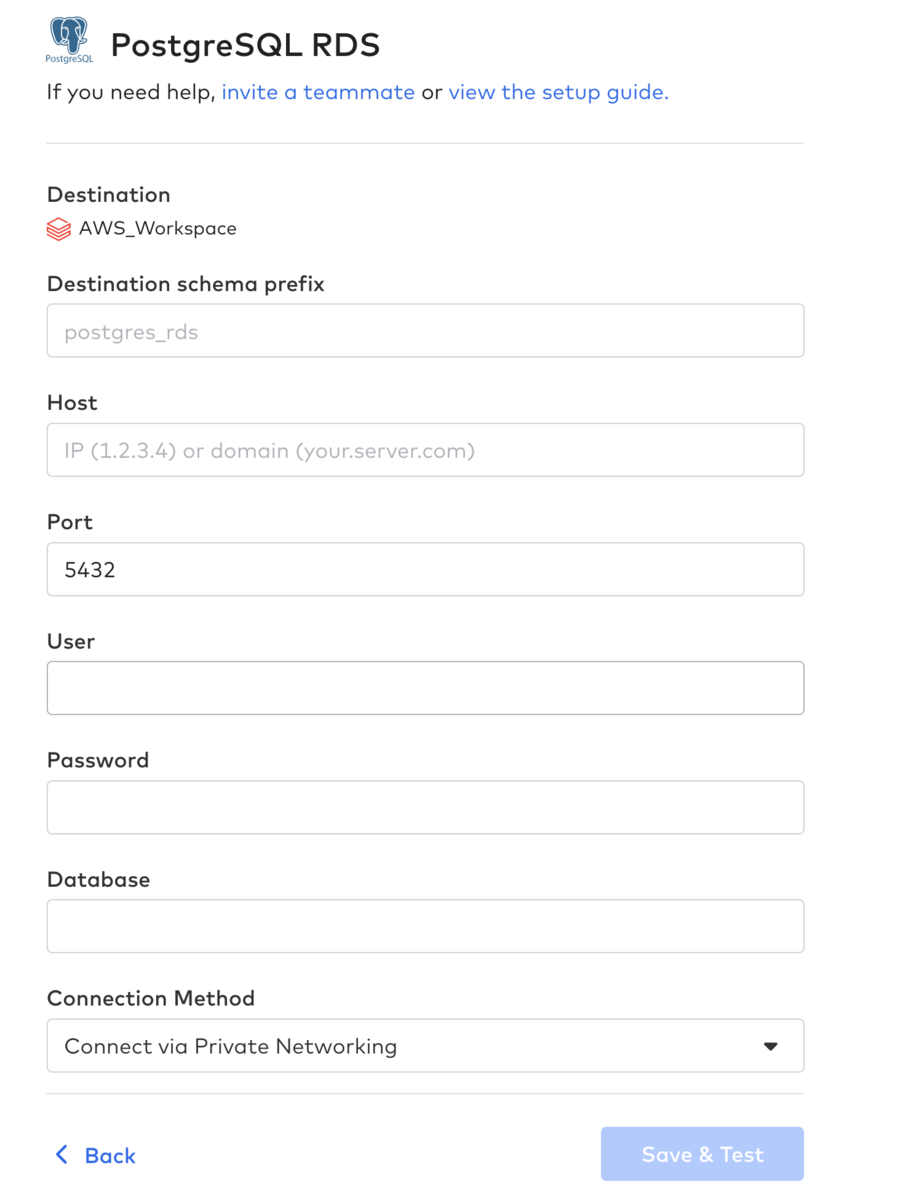
Task: Open the invite a teammate link
Action: 318,92
